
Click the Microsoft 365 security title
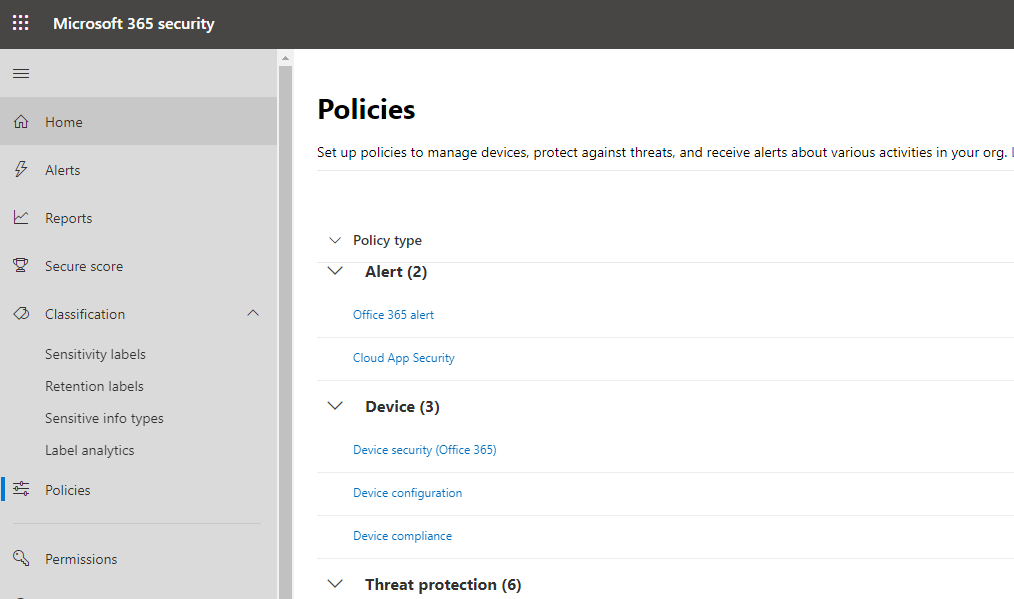[134, 24]
